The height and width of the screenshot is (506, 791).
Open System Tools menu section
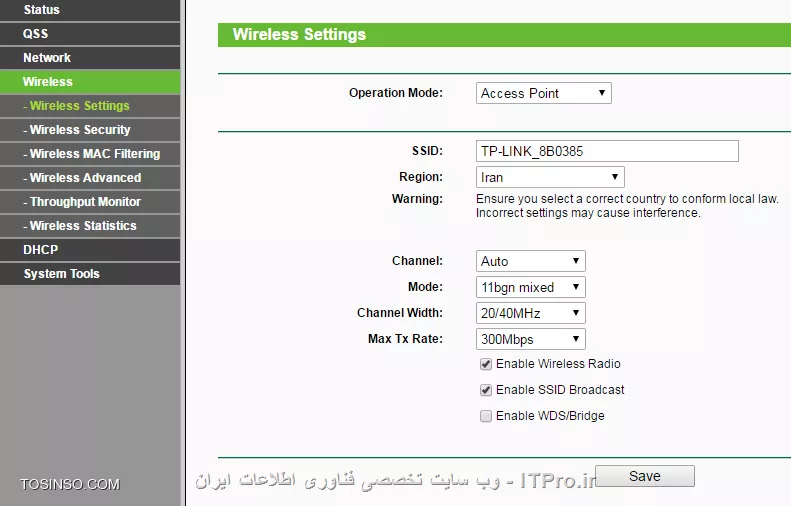[90, 273]
